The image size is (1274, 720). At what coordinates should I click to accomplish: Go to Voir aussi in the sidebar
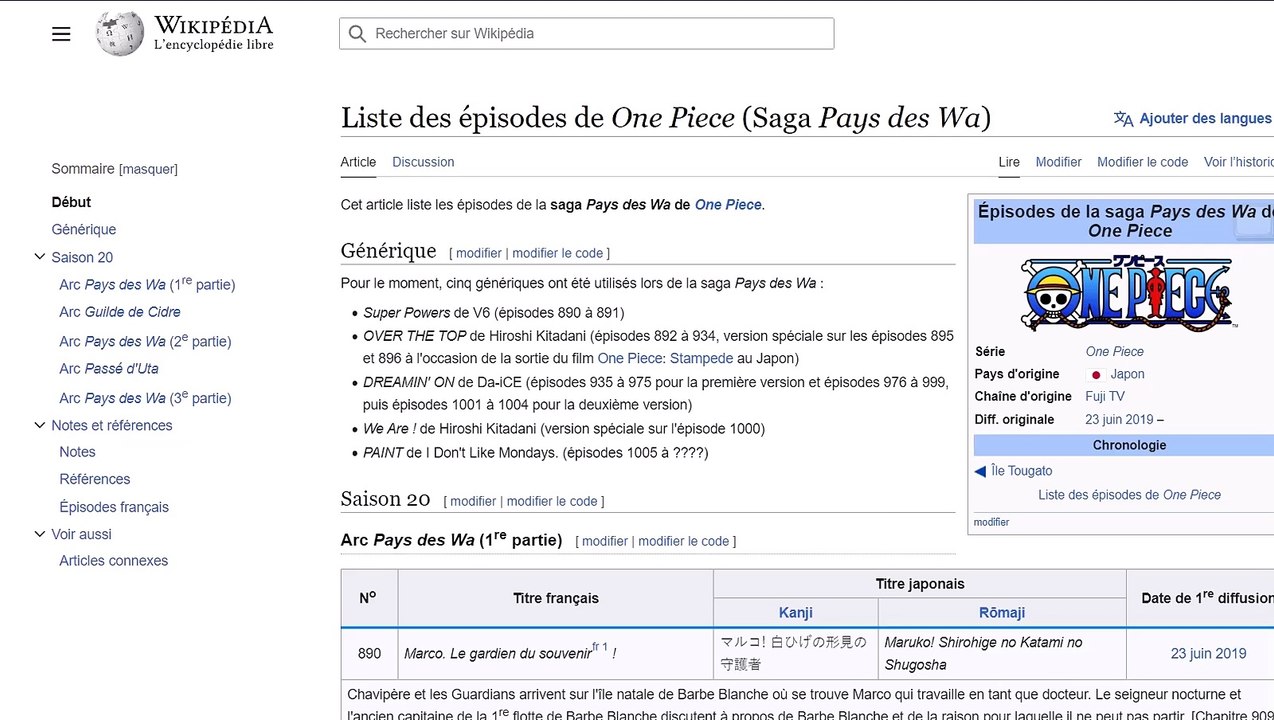81,534
